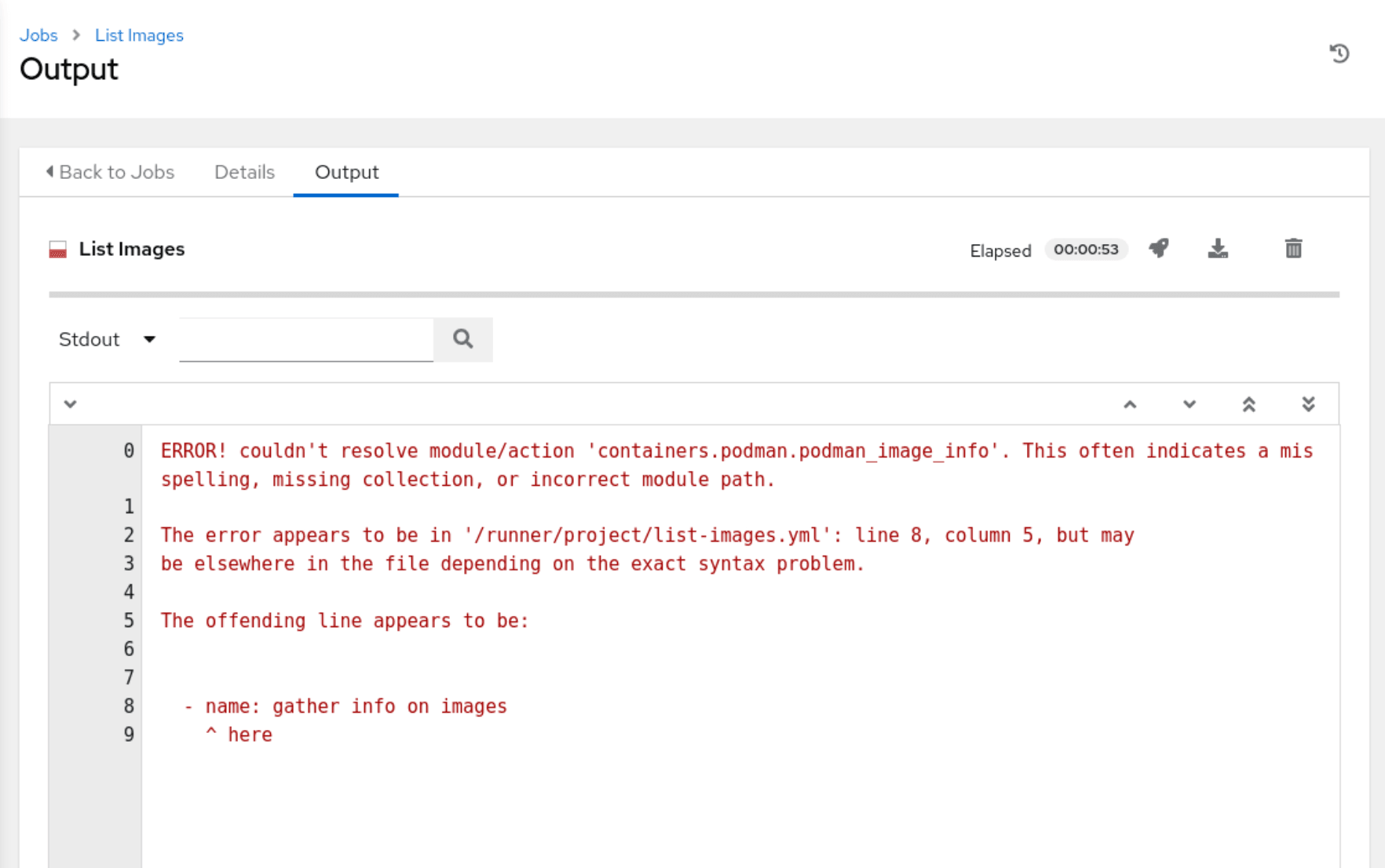
Task: Open the activity stream history icon
Action: pos(1339,53)
